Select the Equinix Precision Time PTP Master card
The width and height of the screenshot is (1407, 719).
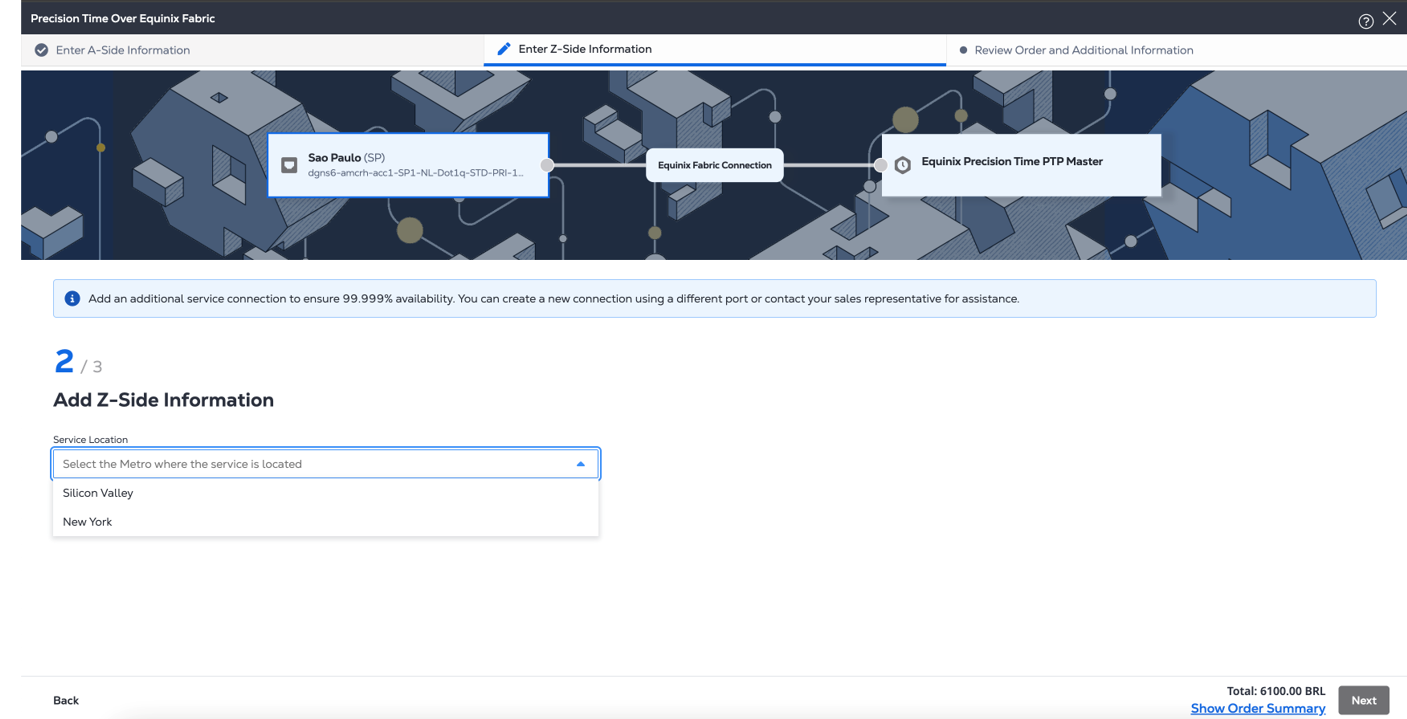point(1021,165)
